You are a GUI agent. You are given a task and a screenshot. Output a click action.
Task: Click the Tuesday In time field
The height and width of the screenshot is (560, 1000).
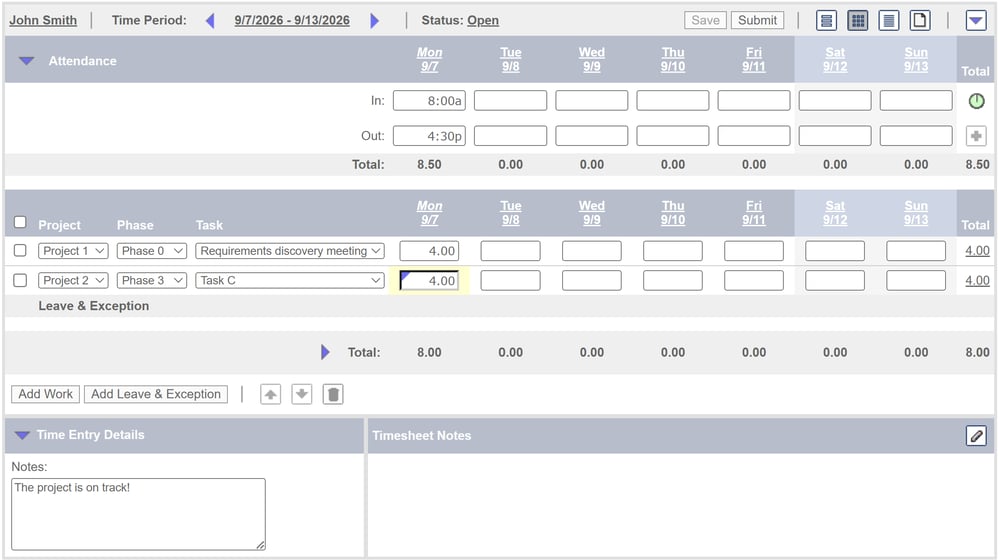510,101
